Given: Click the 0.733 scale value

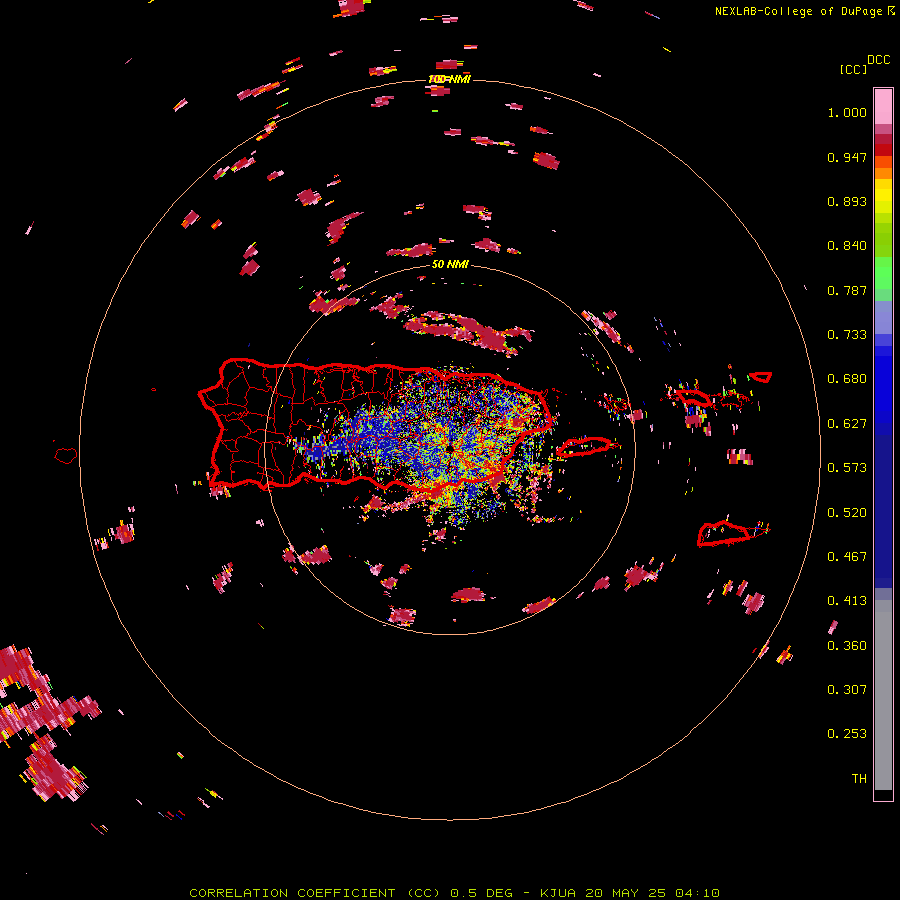Looking at the screenshot, I should [847, 335].
